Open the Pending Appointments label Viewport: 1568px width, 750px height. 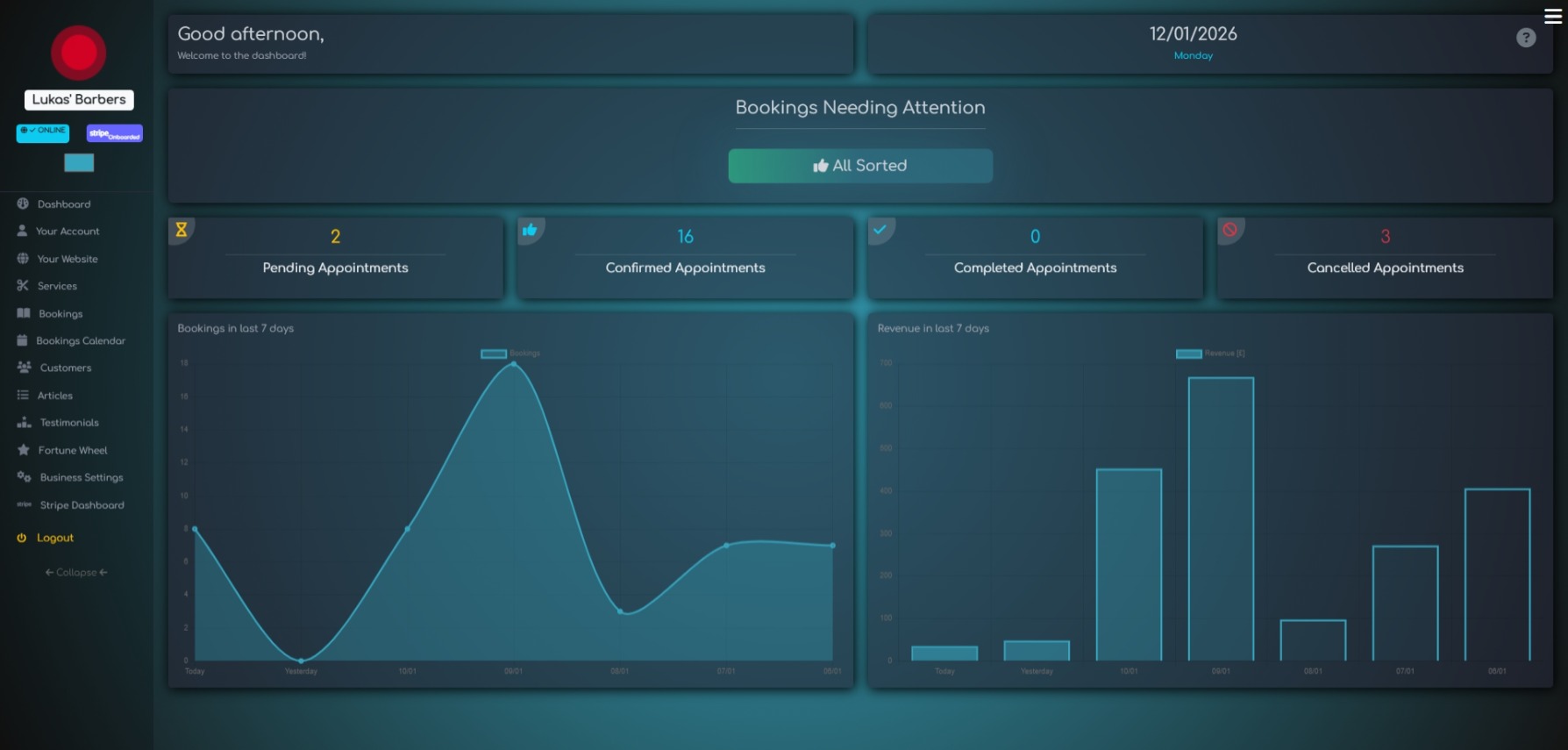(x=336, y=268)
